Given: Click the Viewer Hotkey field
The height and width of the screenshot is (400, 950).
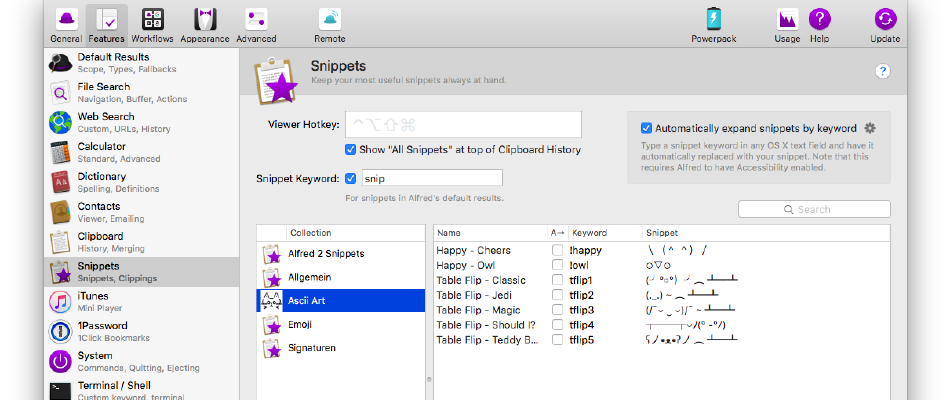Looking at the screenshot, I should click(463, 125).
